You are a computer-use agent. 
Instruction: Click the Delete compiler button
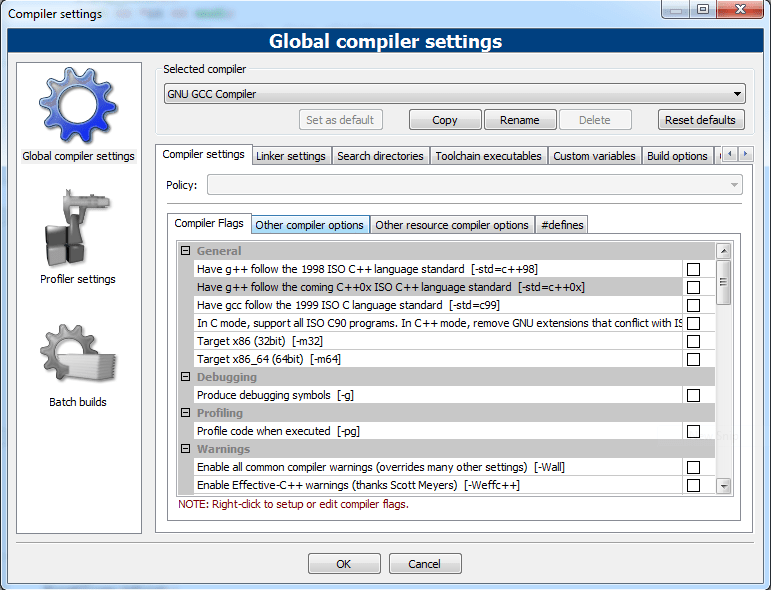click(595, 120)
